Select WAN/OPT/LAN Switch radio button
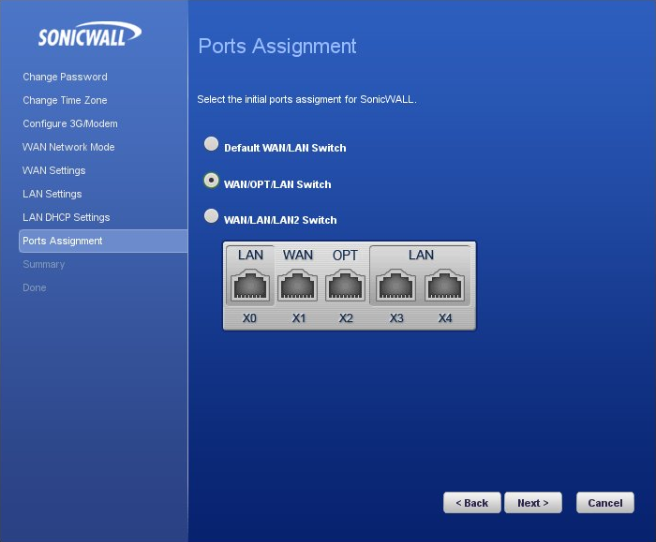 click(x=211, y=180)
